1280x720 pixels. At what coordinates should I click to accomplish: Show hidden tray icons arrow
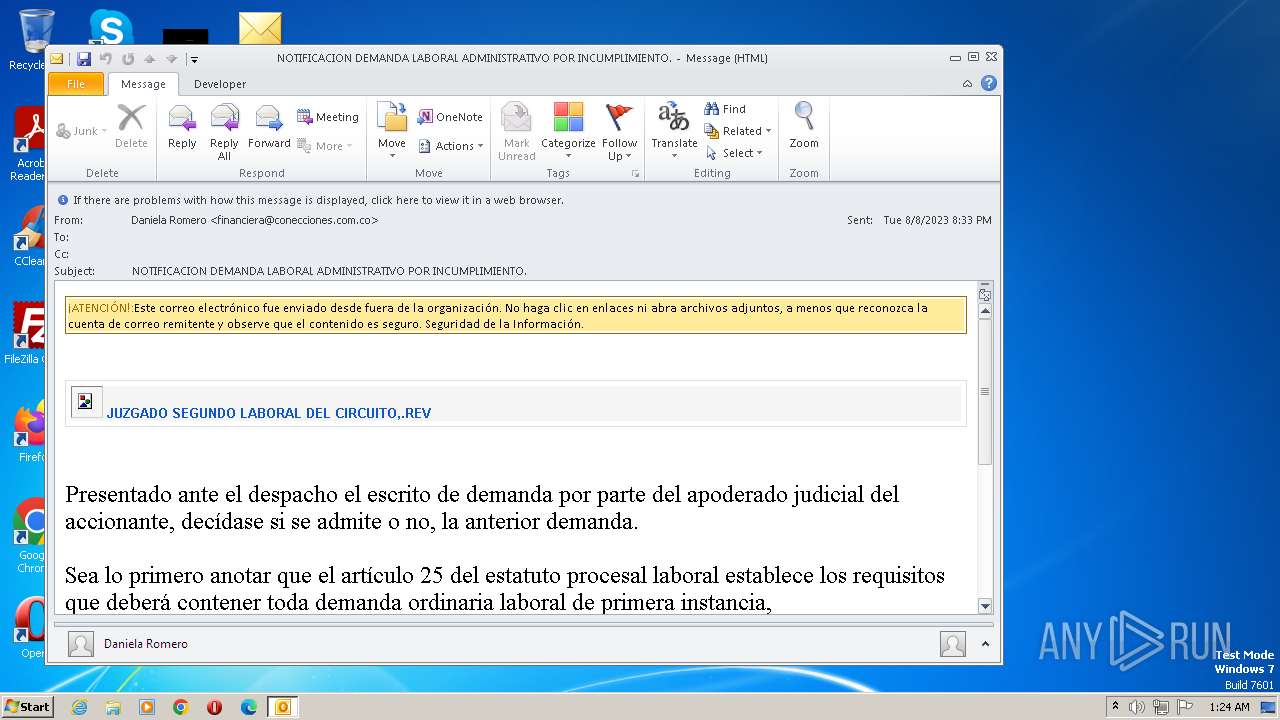click(x=1115, y=707)
